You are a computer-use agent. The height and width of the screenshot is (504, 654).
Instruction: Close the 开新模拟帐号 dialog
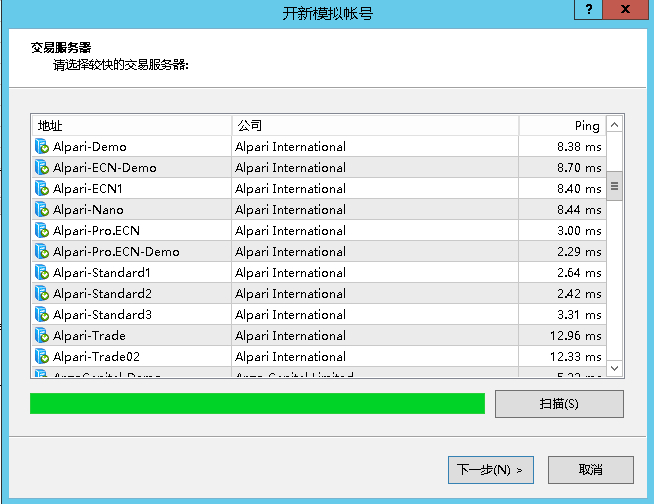[625, 9]
